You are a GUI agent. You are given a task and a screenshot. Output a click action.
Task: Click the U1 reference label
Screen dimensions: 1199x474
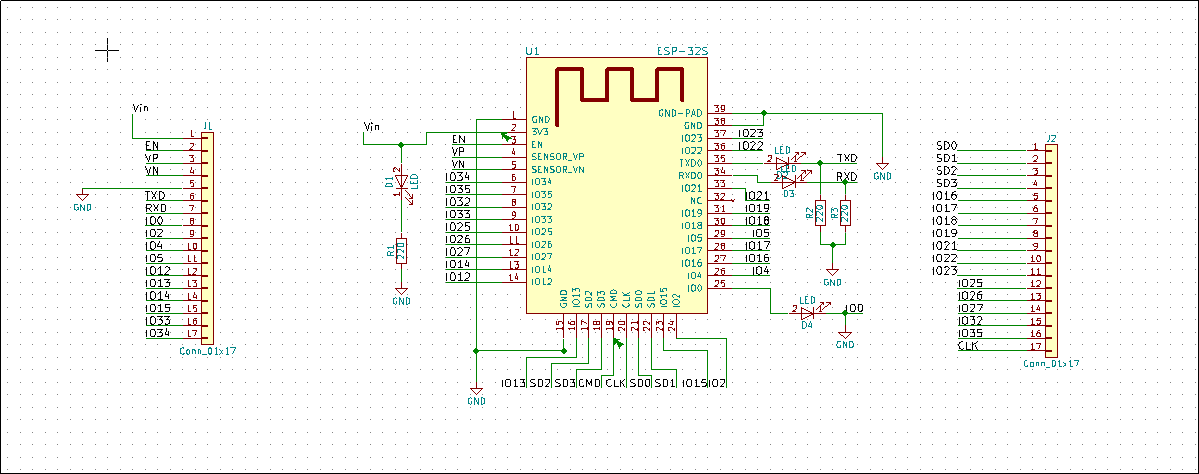pyautogui.click(x=533, y=51)
